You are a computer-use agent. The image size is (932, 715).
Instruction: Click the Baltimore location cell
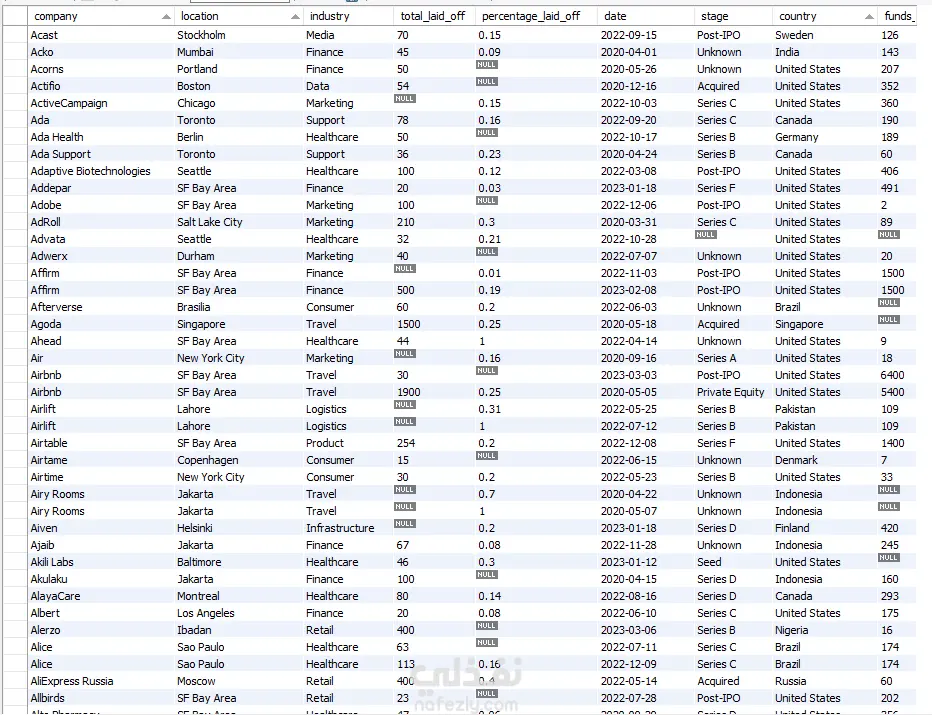pyautogui.click(x=238, y=562)
